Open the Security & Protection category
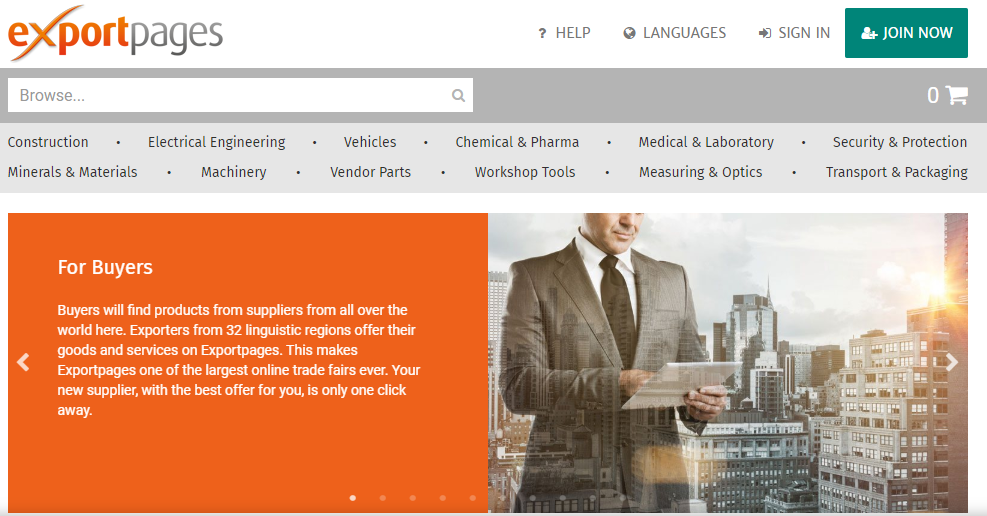Screen dimensions: 987x516 tap(900, 142)
